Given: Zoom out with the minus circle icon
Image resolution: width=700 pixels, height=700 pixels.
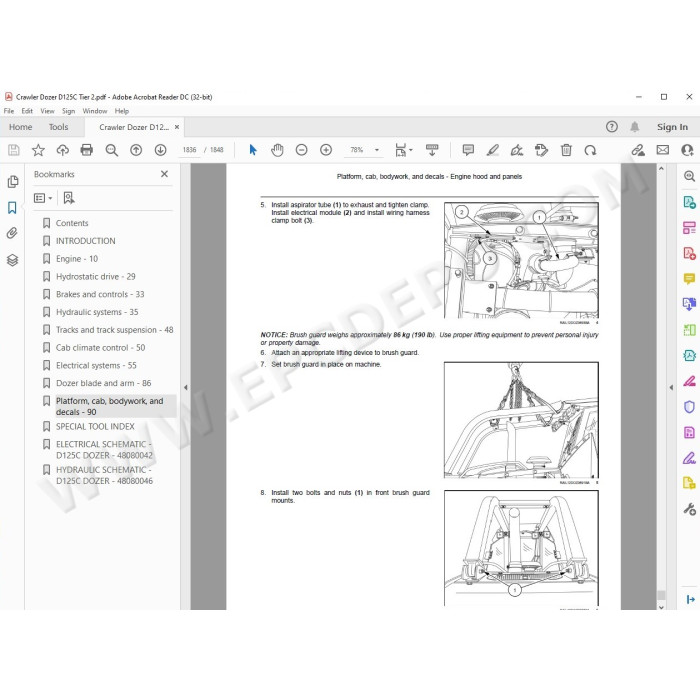Looking at the screenshot, I should [302, 150].
